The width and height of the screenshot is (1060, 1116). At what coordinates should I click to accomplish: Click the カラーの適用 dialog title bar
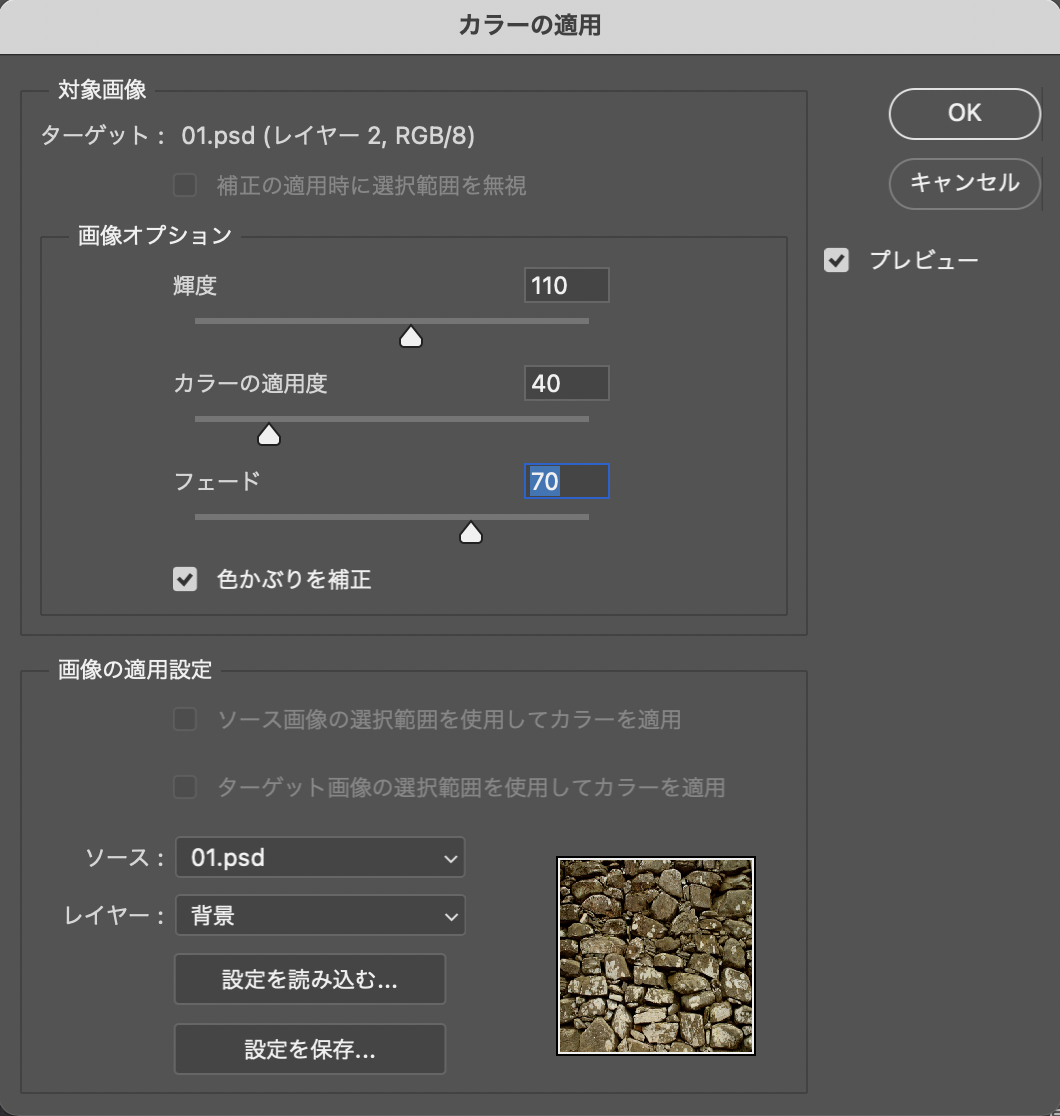530,26
